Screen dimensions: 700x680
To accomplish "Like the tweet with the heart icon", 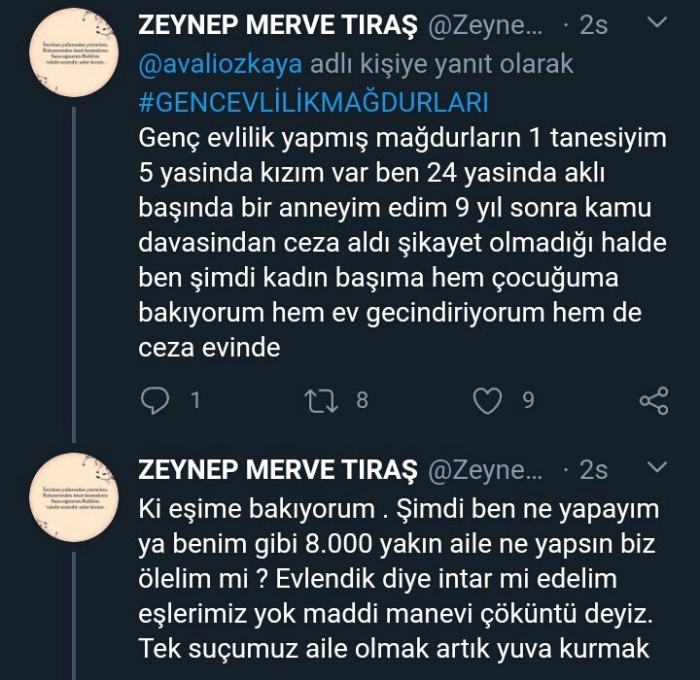I will point(487,401).
